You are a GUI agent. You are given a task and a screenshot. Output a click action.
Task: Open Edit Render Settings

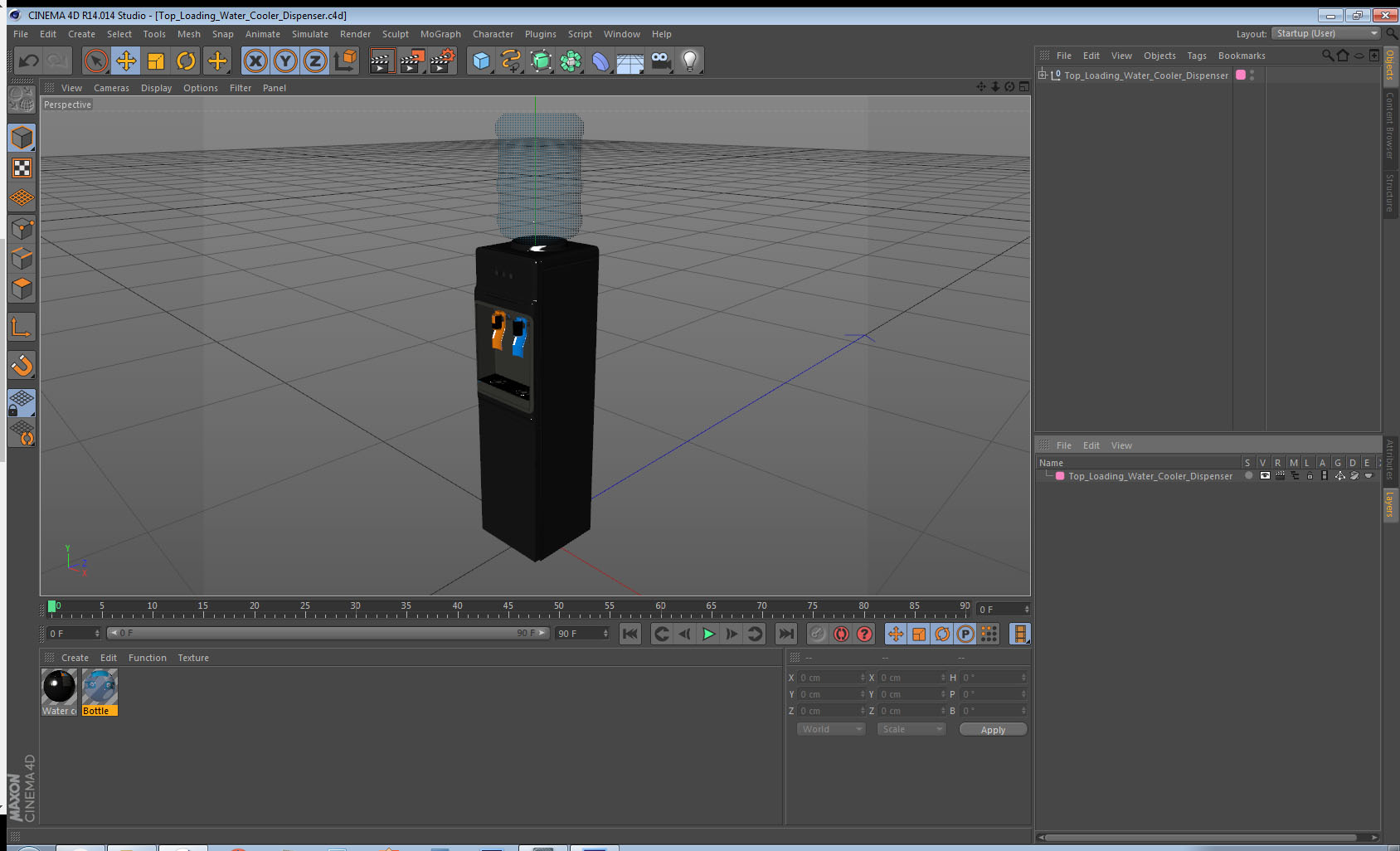443,61
